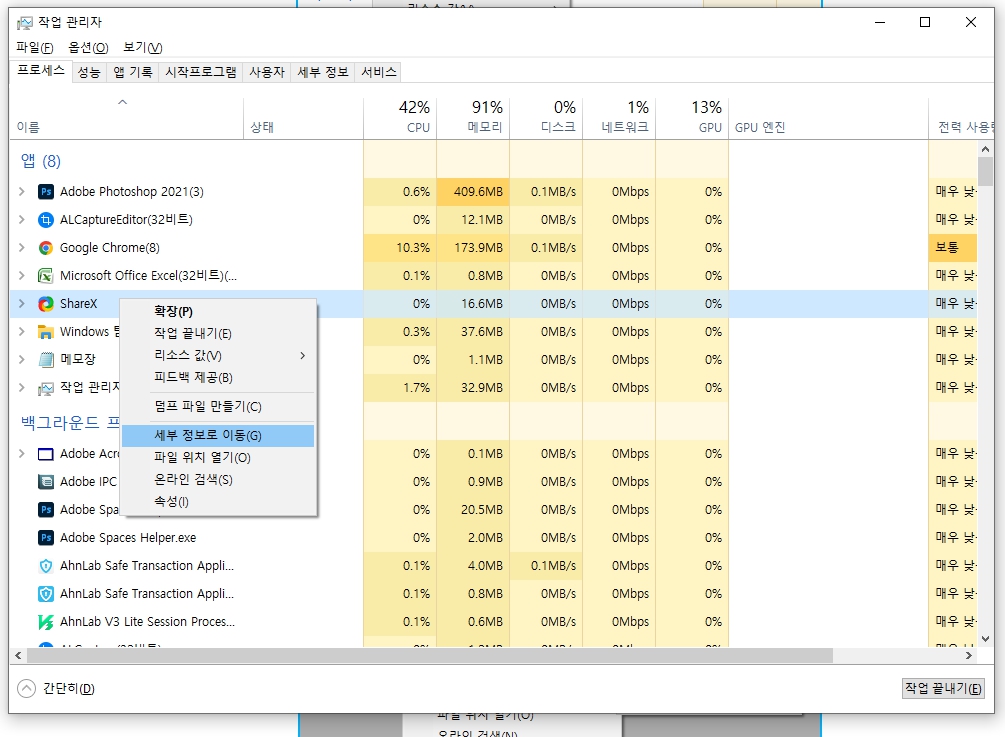Image resolution: width=1005 pixels, height=737 pixels.
Task: Expand the ShareX process group
Action: (22, 304)
